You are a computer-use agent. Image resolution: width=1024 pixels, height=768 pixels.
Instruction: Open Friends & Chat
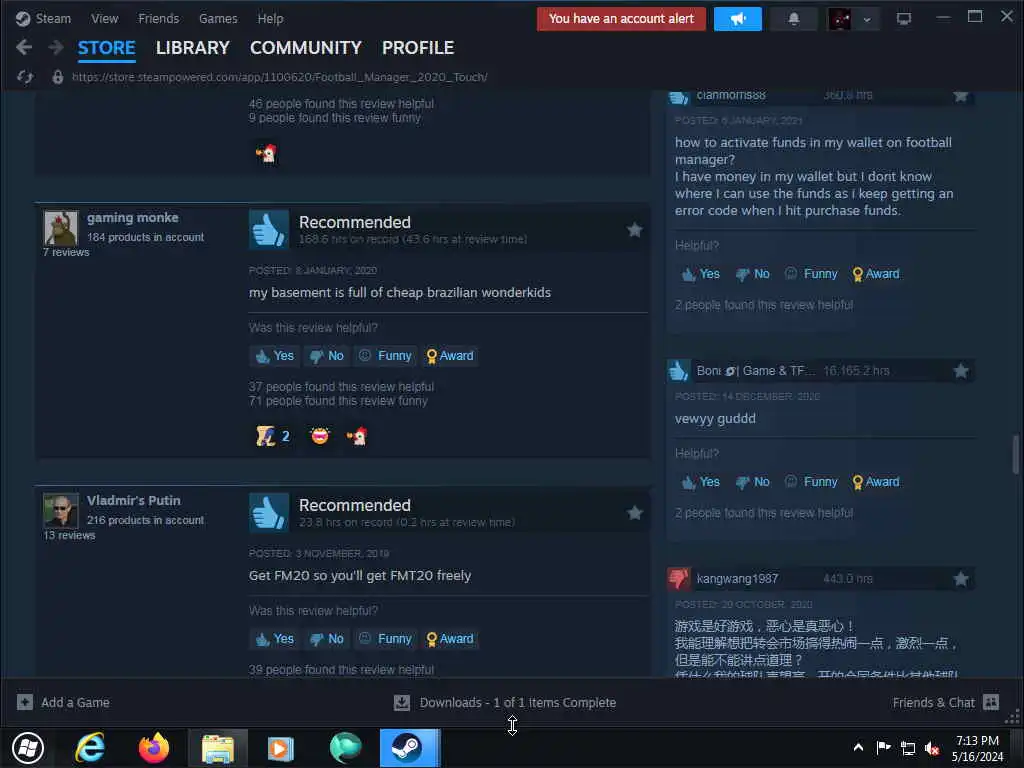[x=946, y=703]
